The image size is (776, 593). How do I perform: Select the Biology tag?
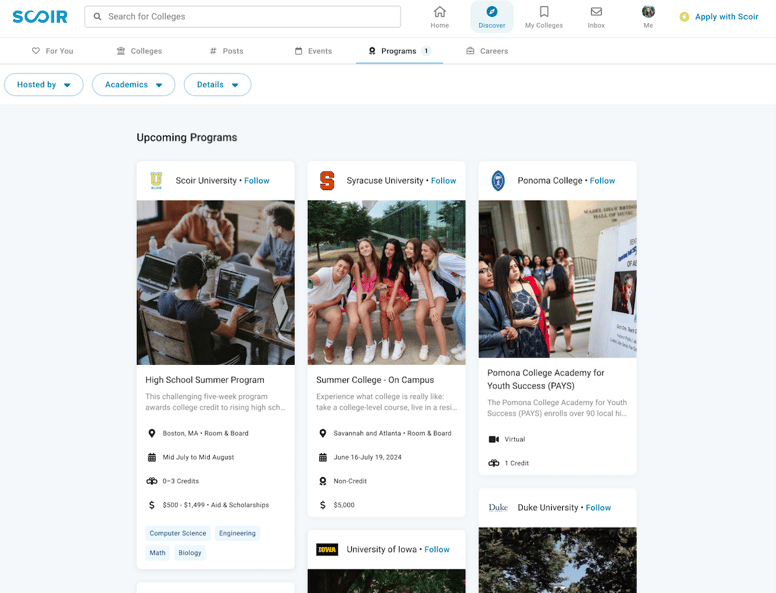click(190, 552)
